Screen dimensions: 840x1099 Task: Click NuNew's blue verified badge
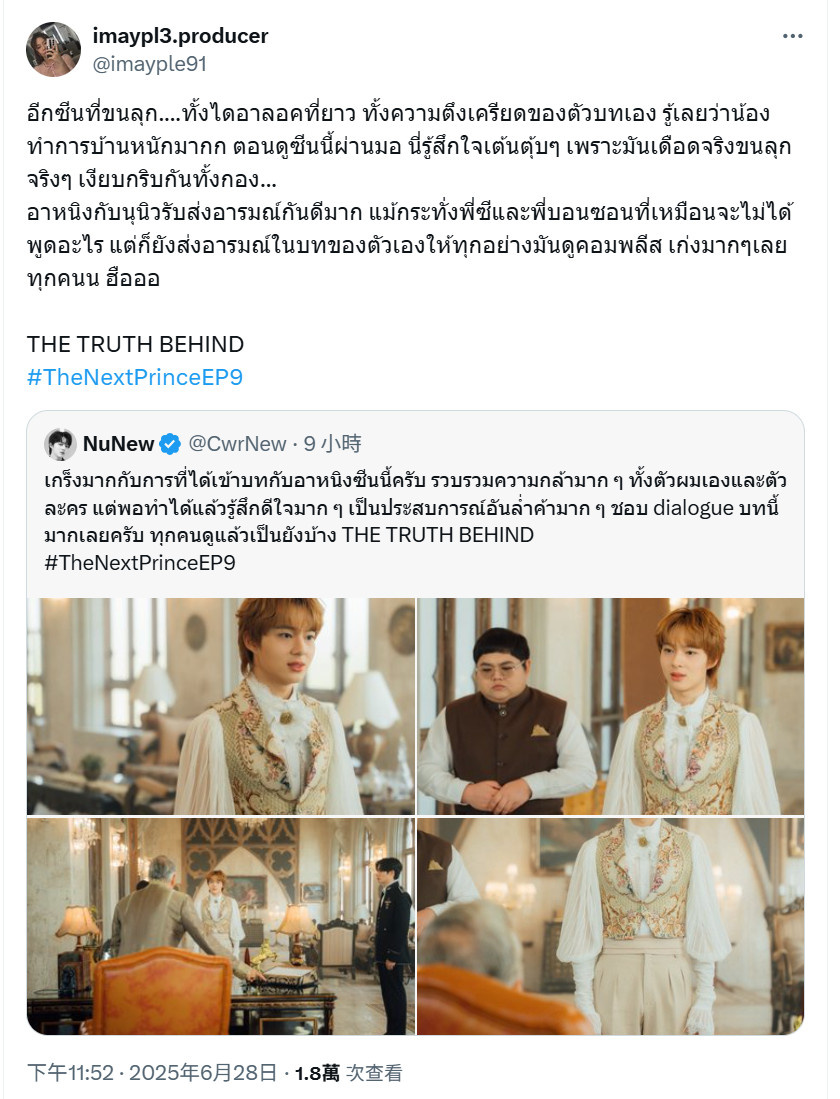click(x=170, y=444)
